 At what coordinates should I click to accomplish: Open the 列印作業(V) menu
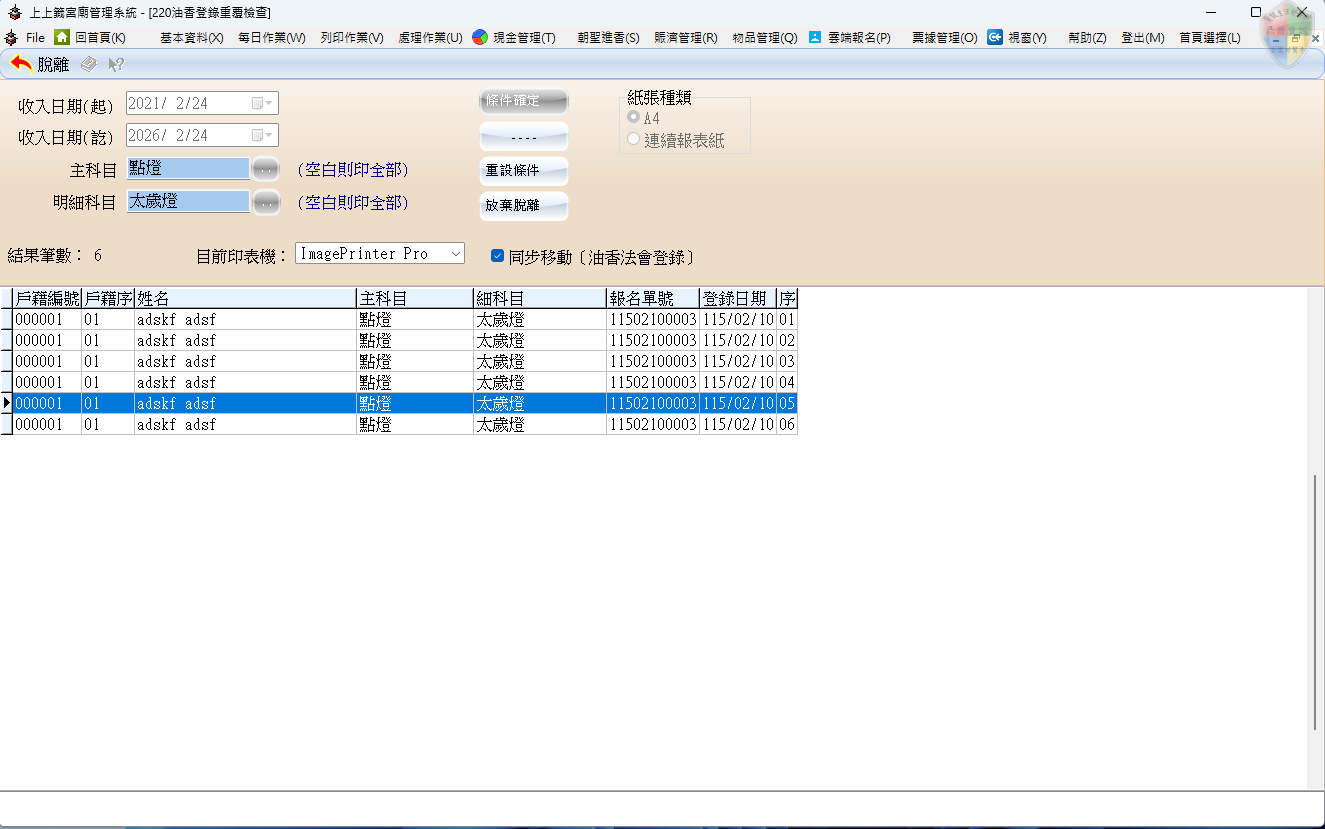tap(351, 37)
